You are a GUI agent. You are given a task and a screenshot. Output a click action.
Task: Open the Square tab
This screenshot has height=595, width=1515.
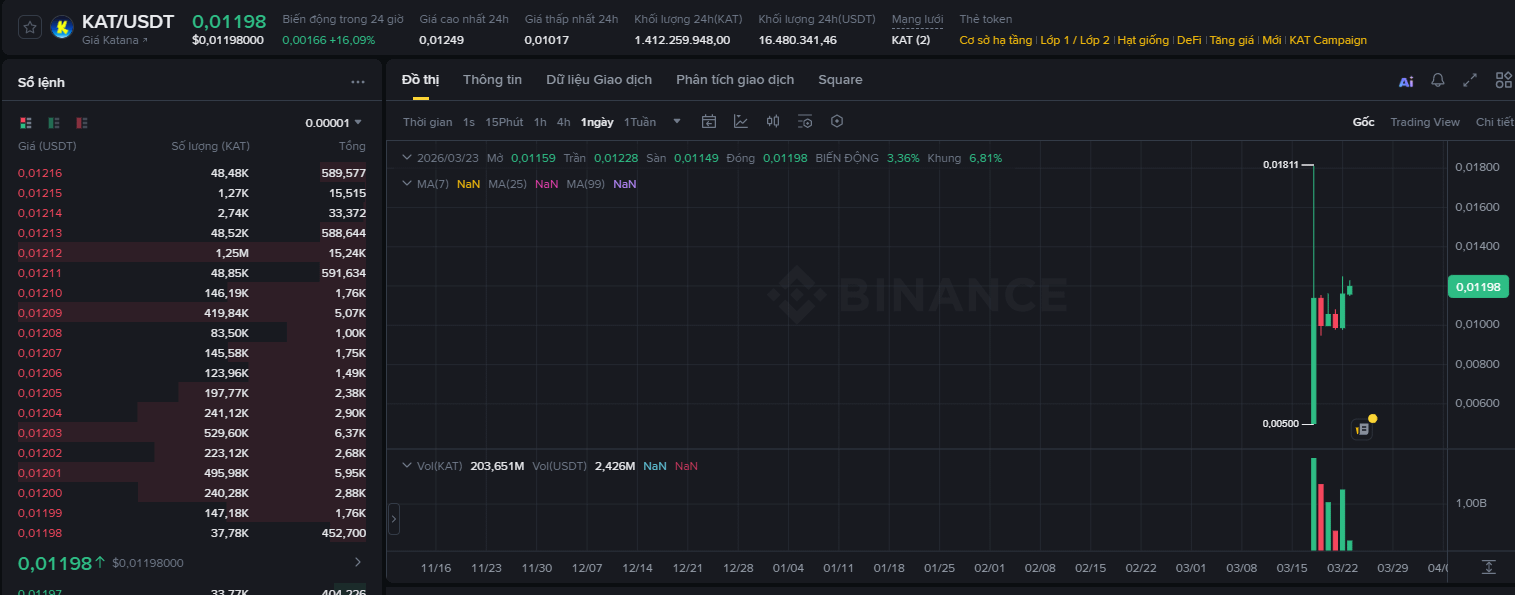(840, 80)
